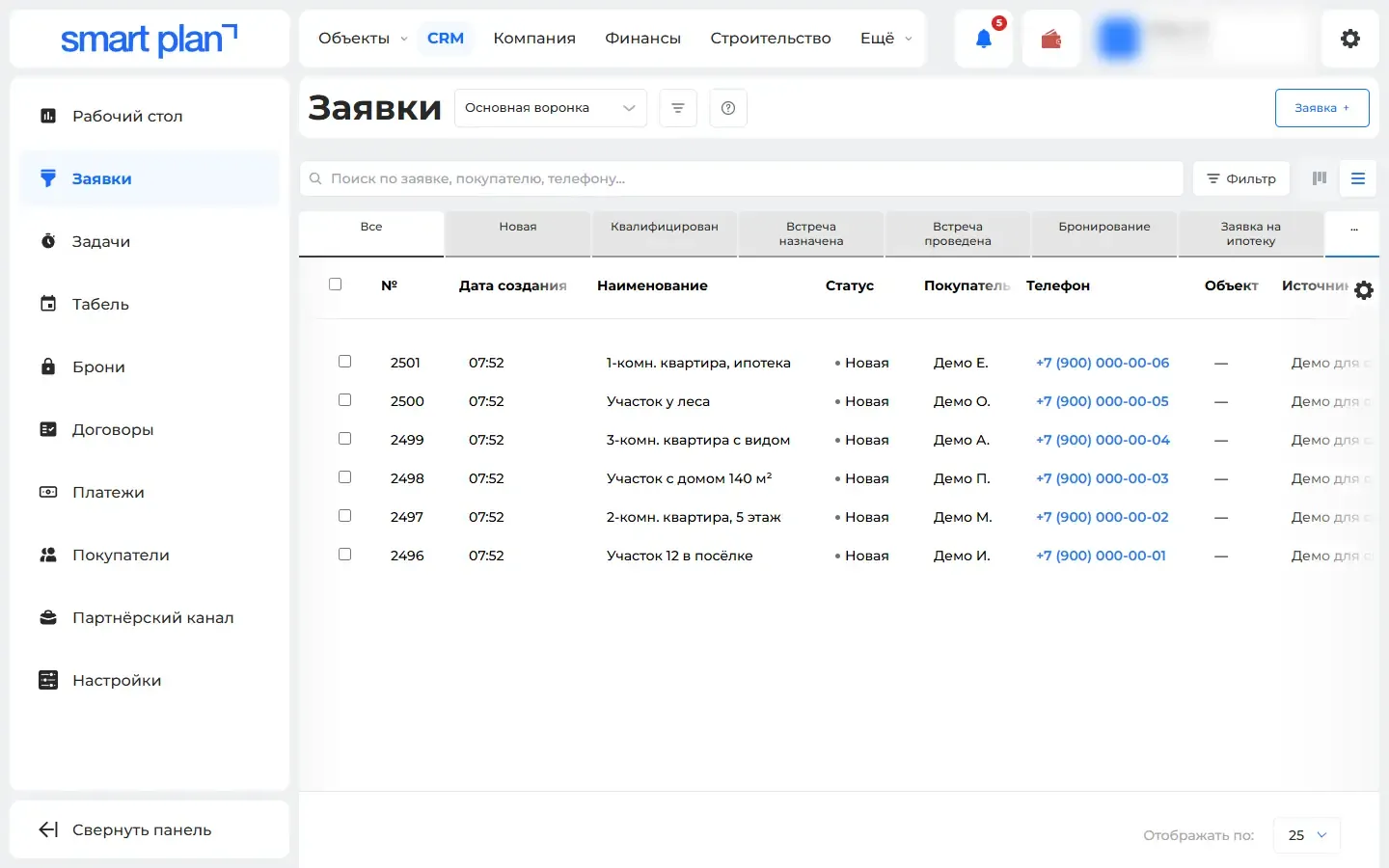The height and width of the screenshot is (868, 1389).
Task: Click the search field for requests
Action: pyautogui.click(x=741, y=178)
